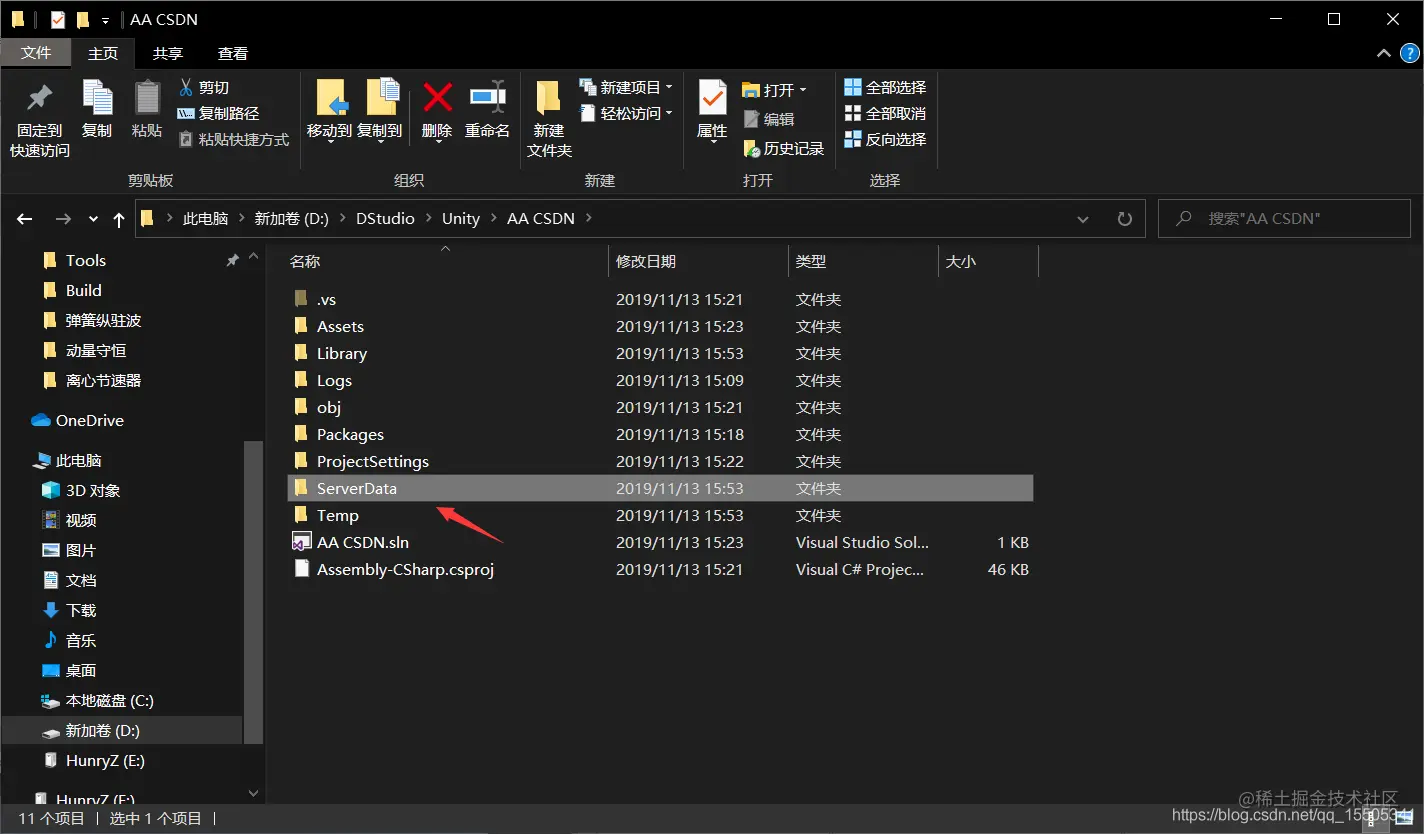Click Select All (全部选择)
This screenshot has width=1424, height=834.
click(886, 88)
